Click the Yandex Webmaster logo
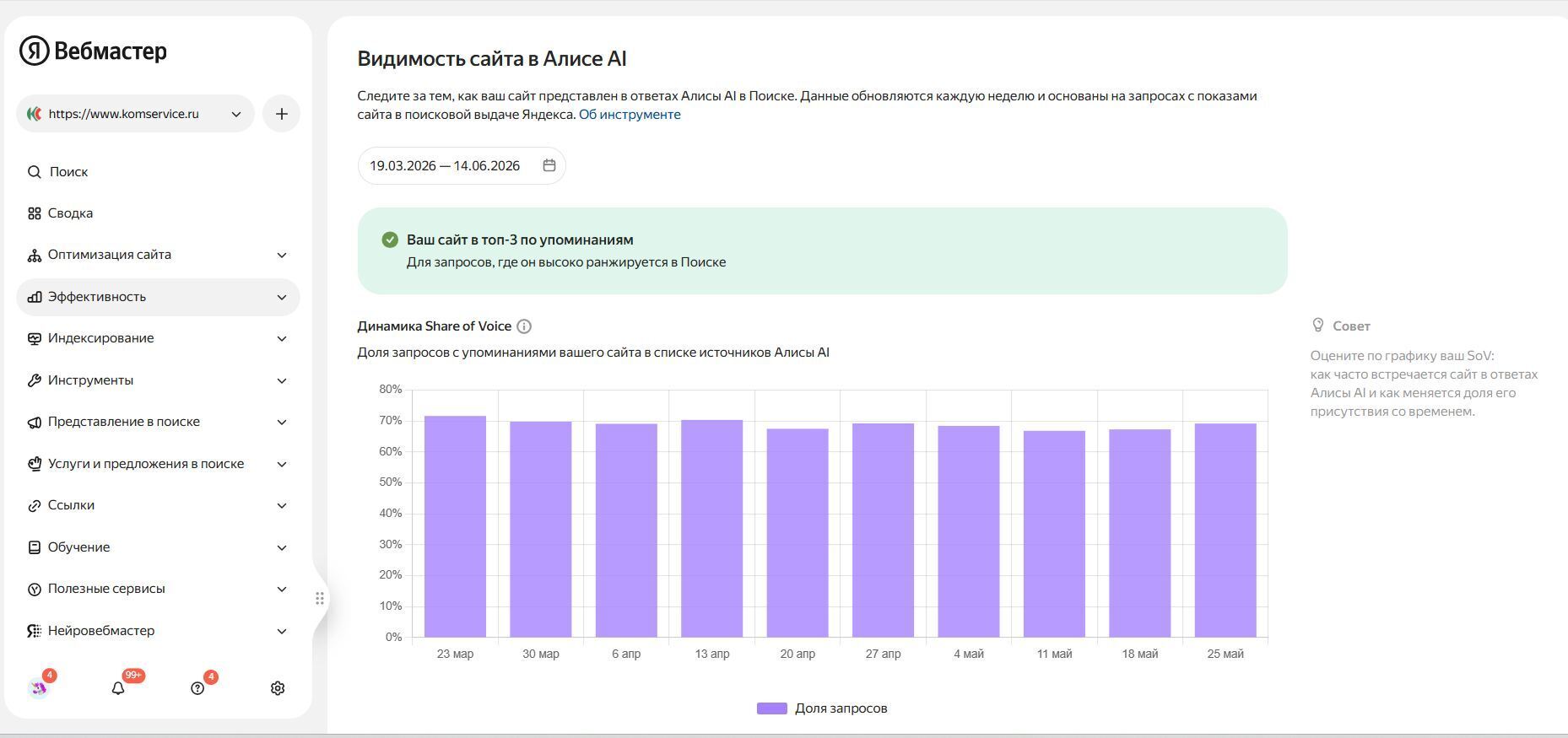This screenshot has height=738, width=1568. (93, 51)
